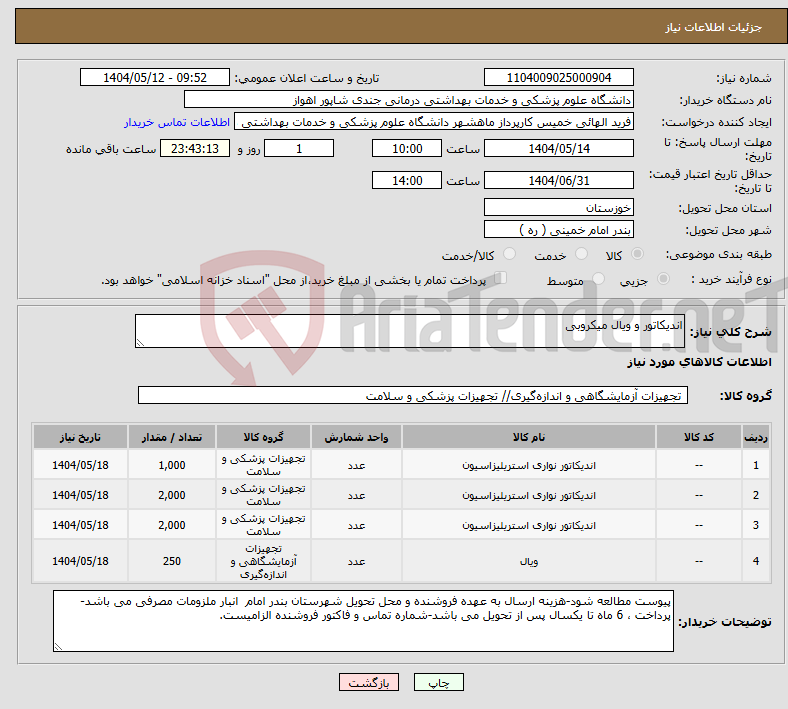Image resolution: width=788 pixels, height=709 pixels.
Task: Click the ردیف column header
Action: tap(755, 437)
